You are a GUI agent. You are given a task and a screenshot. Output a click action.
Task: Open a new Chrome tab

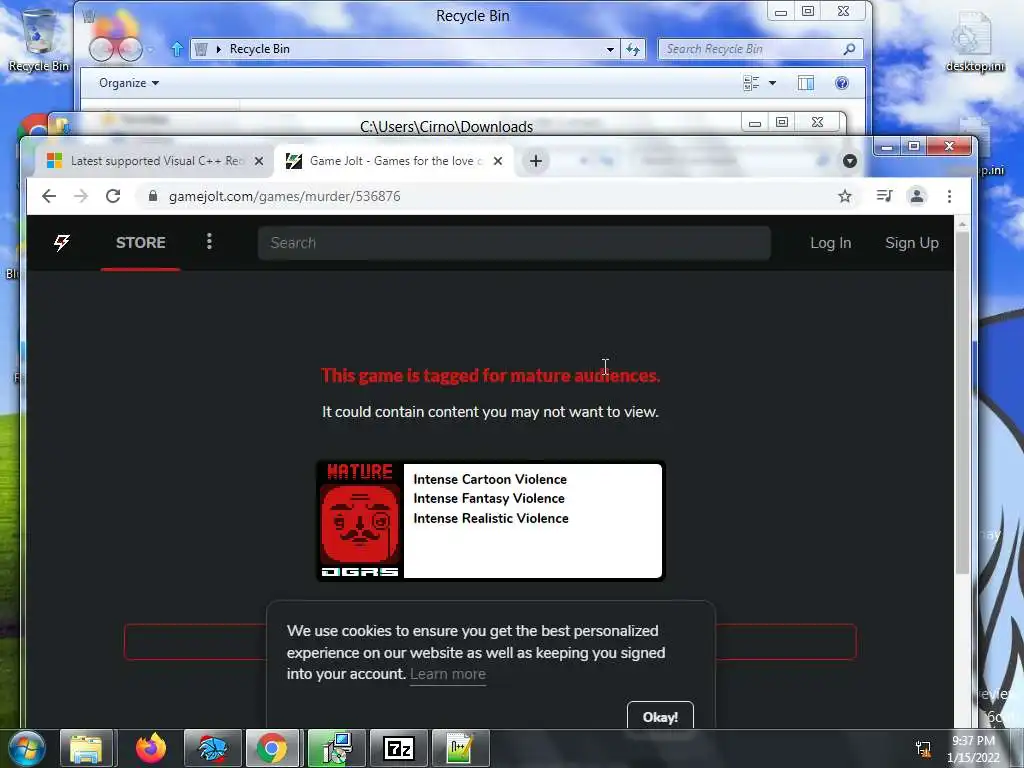[x=536, y=161]
